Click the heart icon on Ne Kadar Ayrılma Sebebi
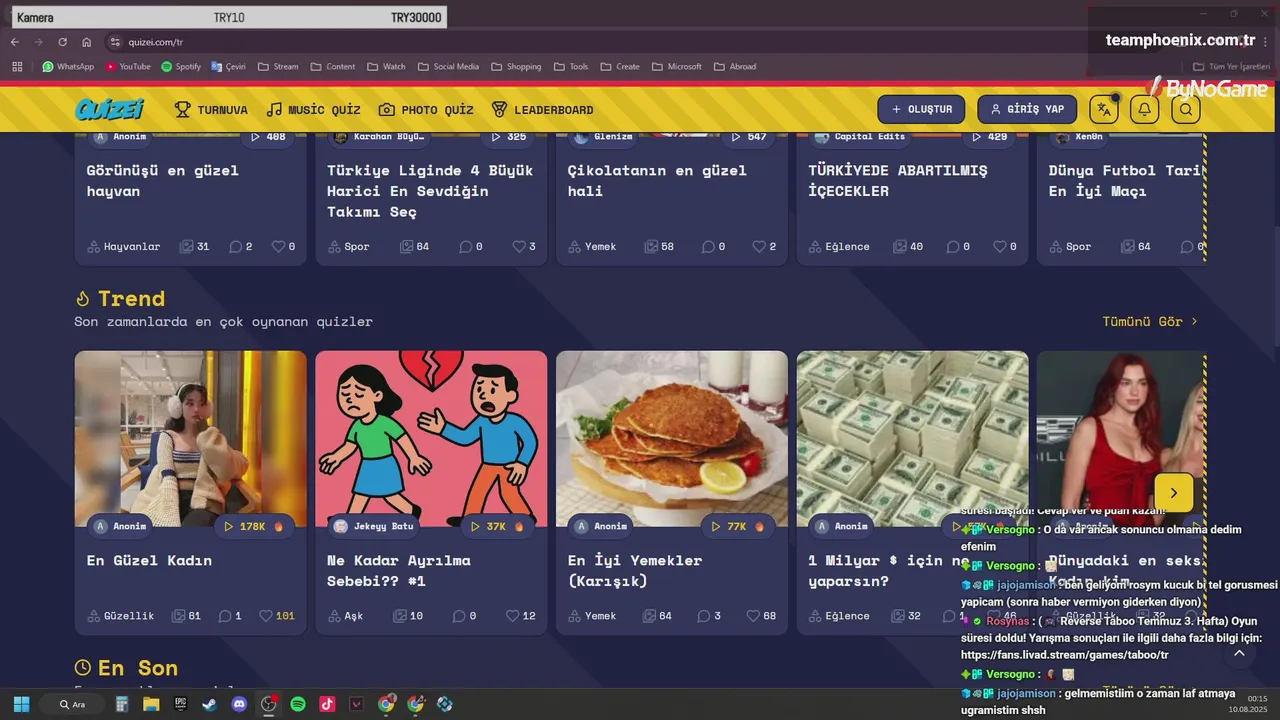 [512, 616]
